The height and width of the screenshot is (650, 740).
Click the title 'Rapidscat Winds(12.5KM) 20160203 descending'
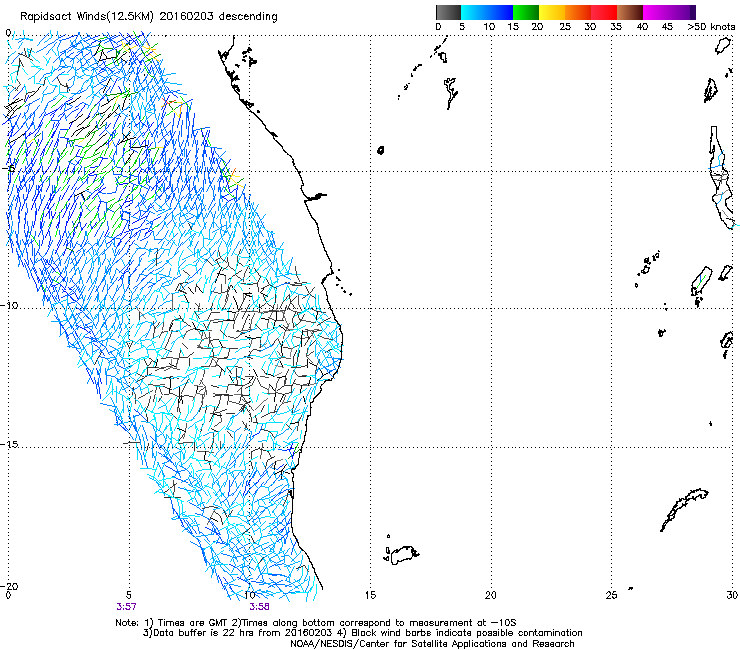[149, 17]
